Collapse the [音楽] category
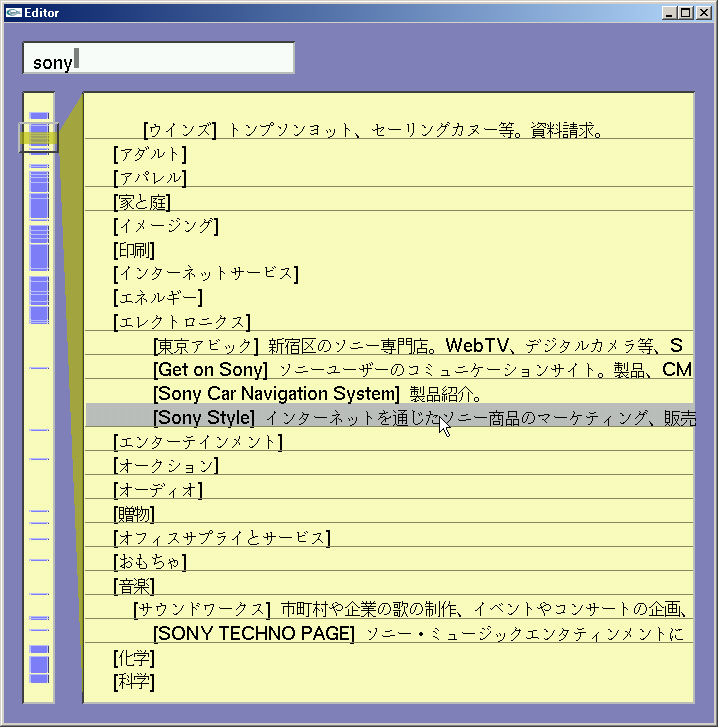 [x=134, y=586]
